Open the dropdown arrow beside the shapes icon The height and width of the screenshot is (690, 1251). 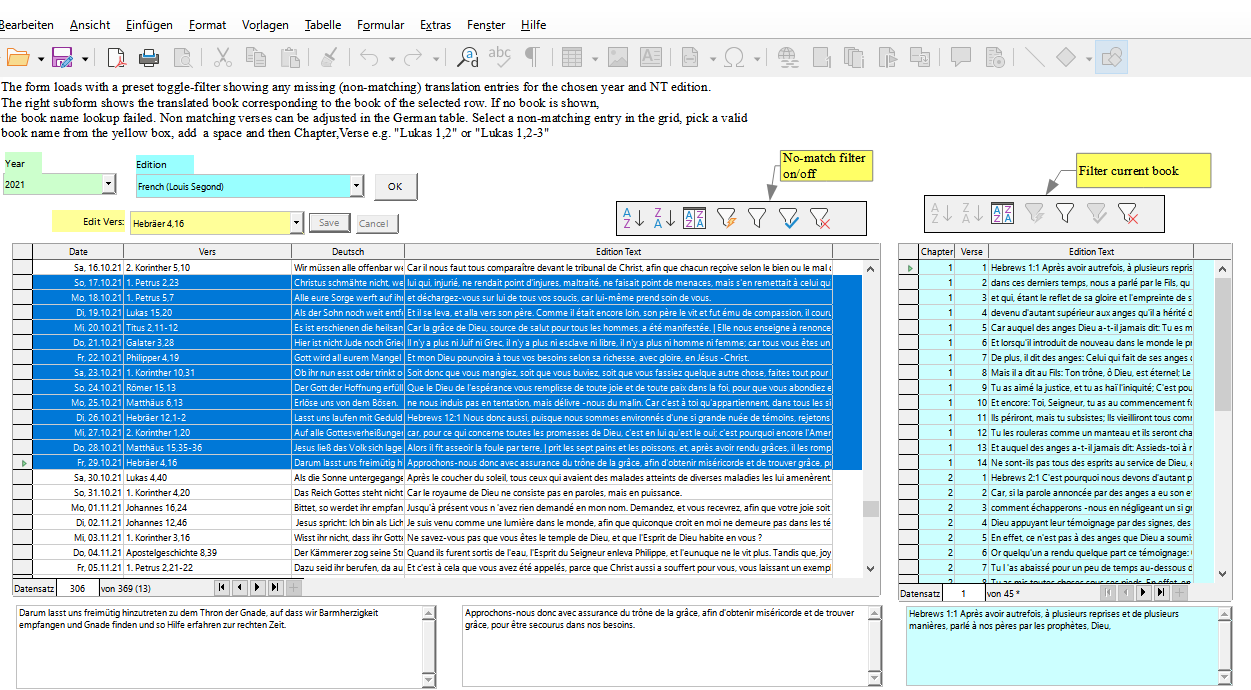(x=1087, y=58)
